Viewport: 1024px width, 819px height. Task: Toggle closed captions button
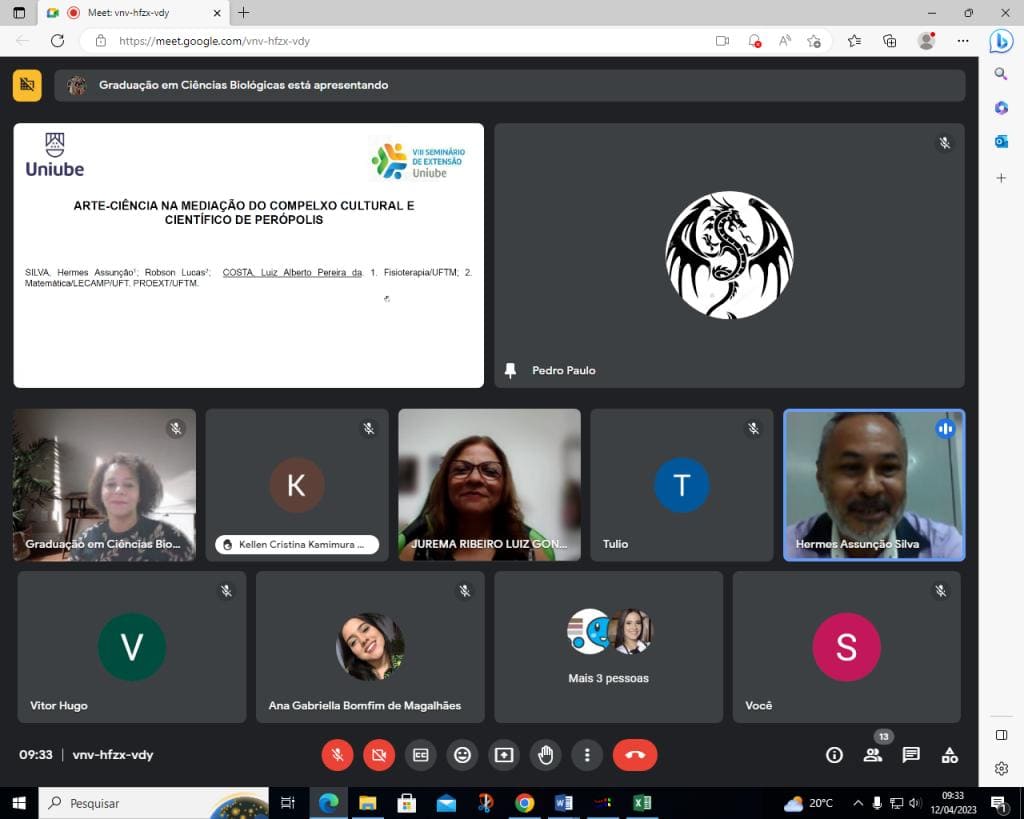coord(421,755)
